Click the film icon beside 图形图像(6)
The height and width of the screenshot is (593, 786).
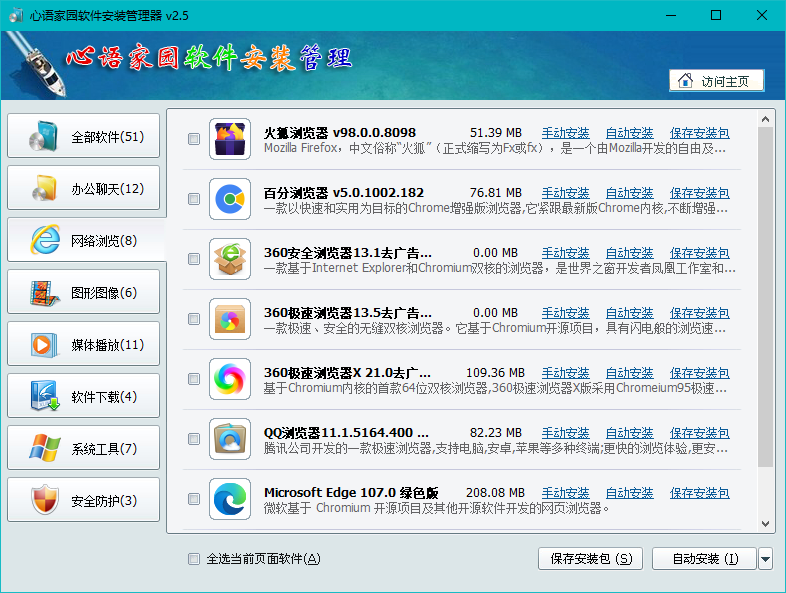[x=44, y=293]
